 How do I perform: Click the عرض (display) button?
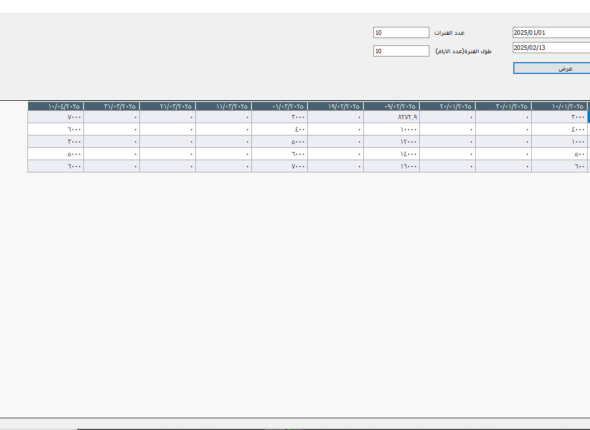tap(552, 68)
